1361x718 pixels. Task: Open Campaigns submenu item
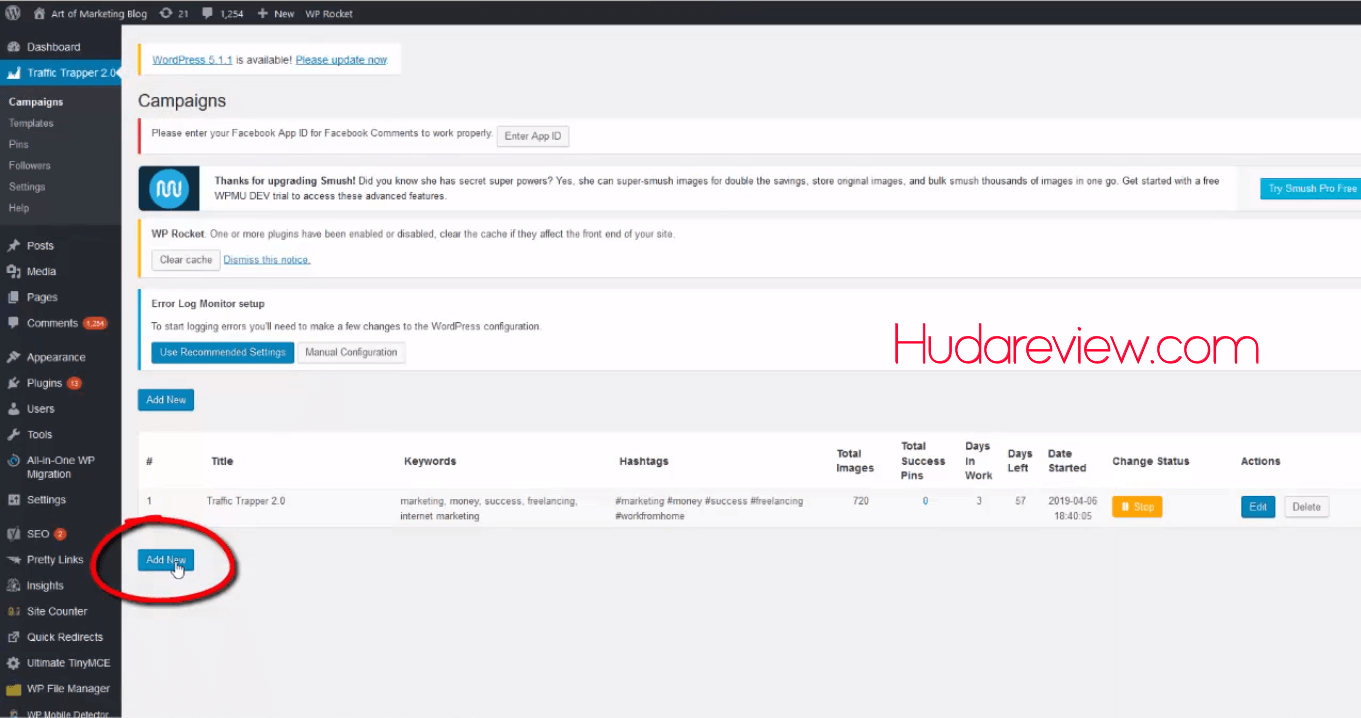click(x=36, y=102)
